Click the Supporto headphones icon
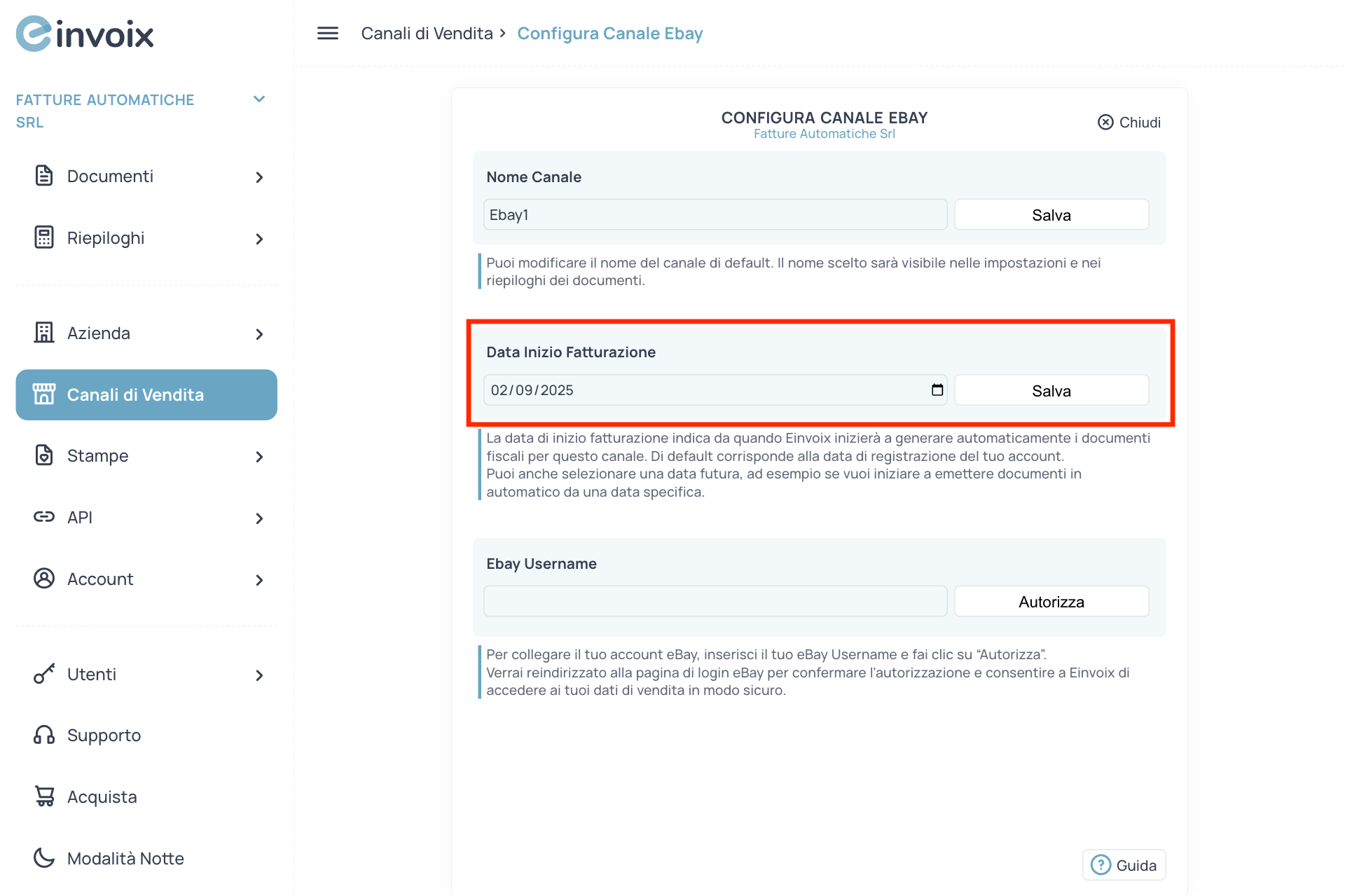1345x896 pixels. pyautogui.click(x=44, y=734)
